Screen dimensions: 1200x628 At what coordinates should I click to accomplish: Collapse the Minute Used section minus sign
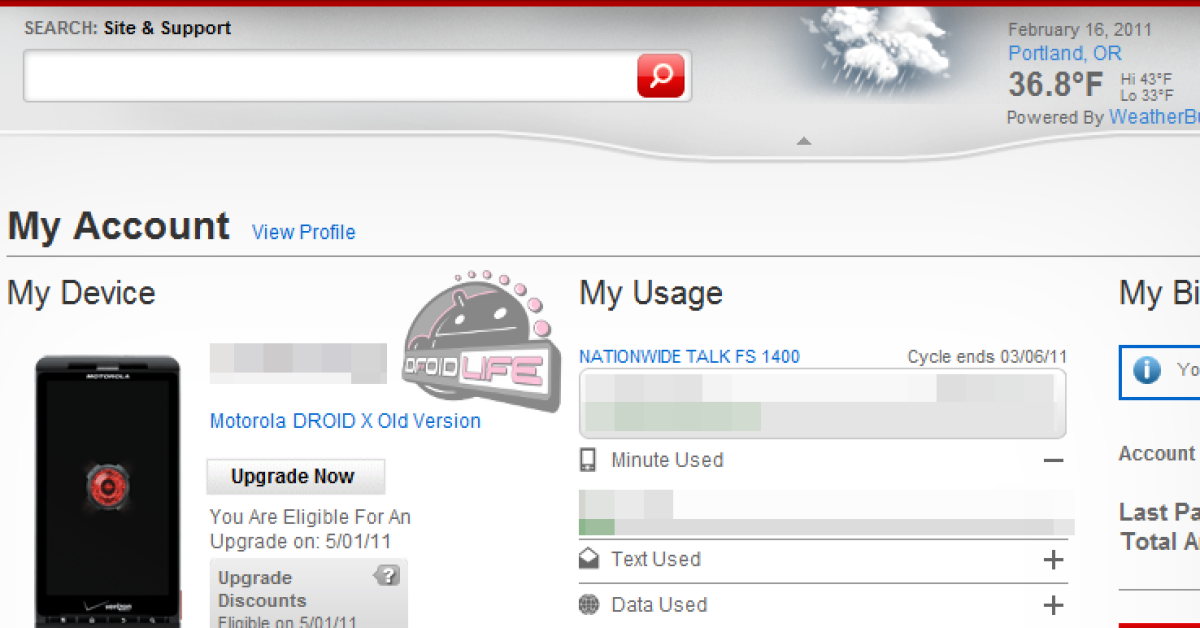1053,461
